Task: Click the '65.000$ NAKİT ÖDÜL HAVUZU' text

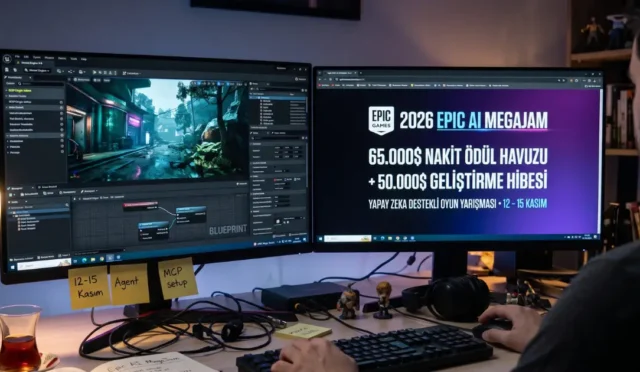Action: [x=458, y=157]
